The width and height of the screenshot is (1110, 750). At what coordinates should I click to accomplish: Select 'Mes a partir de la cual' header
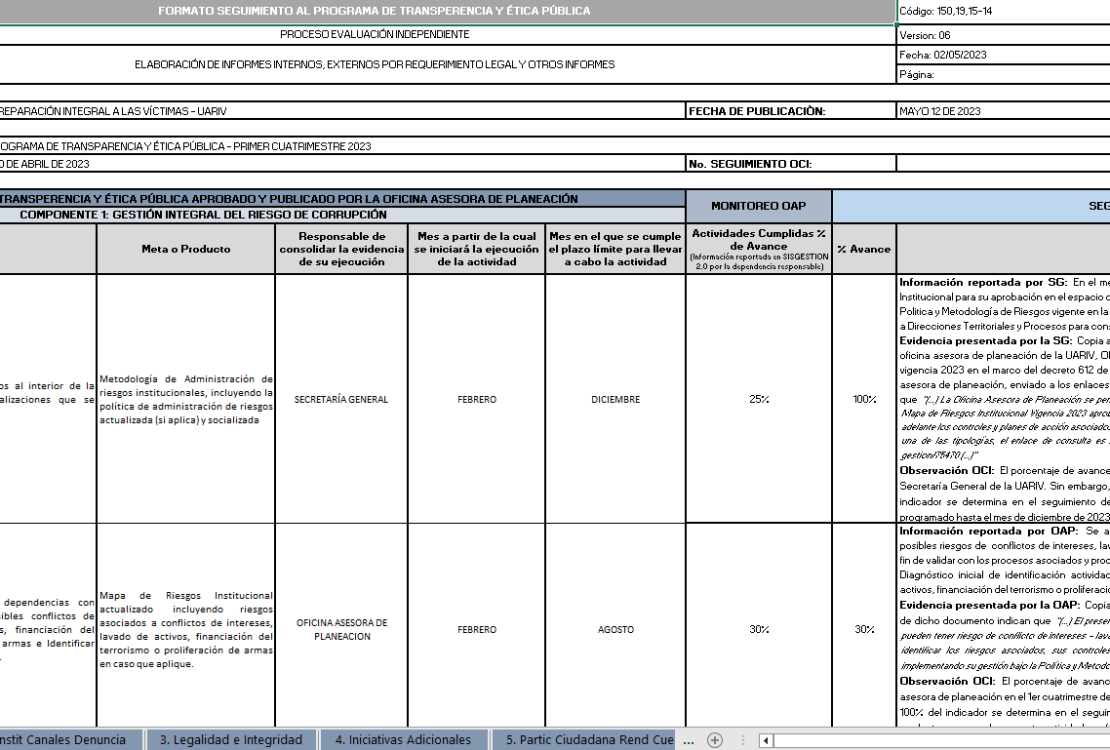click(x=476, y=249)
